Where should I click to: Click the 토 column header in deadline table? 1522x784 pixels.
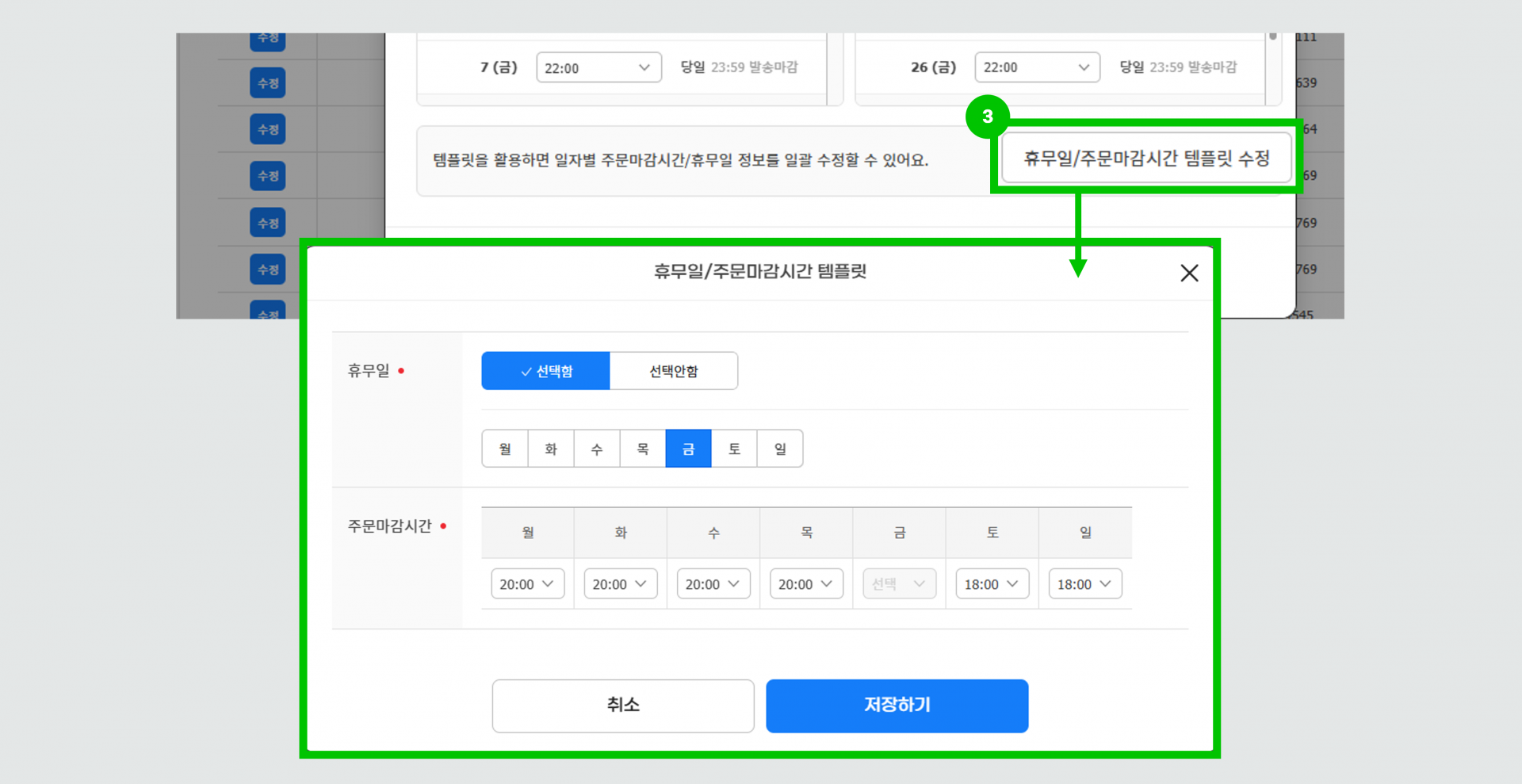pos(992,533)
